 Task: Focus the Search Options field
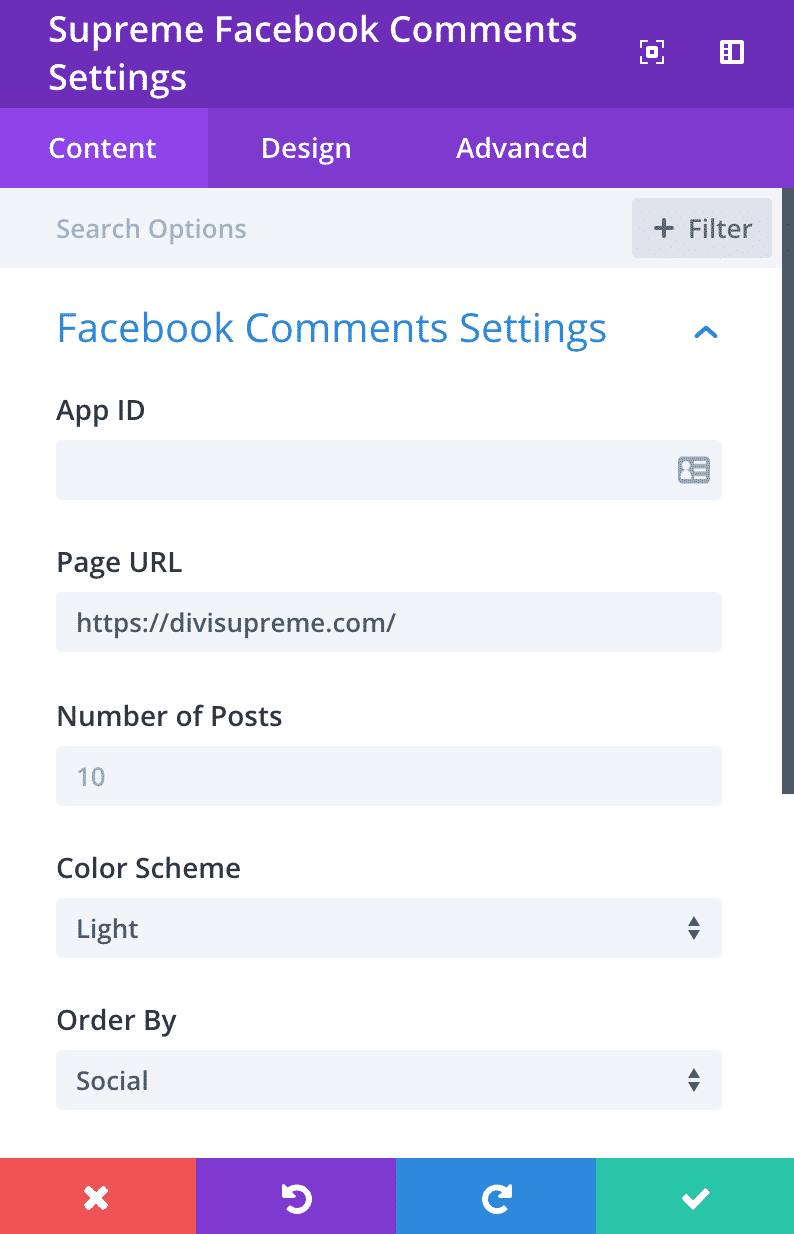330,228
